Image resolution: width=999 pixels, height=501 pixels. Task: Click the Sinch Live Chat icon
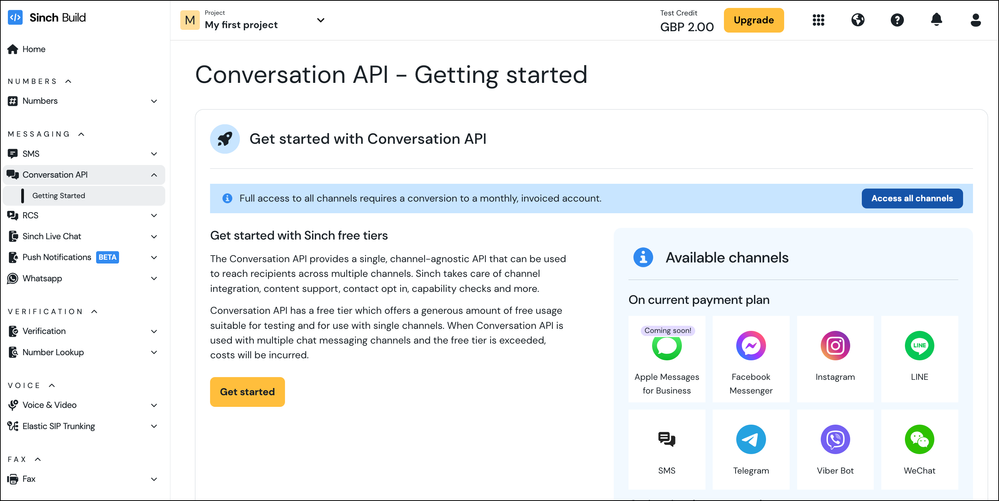pyautogui.click(x=13, y=236)
